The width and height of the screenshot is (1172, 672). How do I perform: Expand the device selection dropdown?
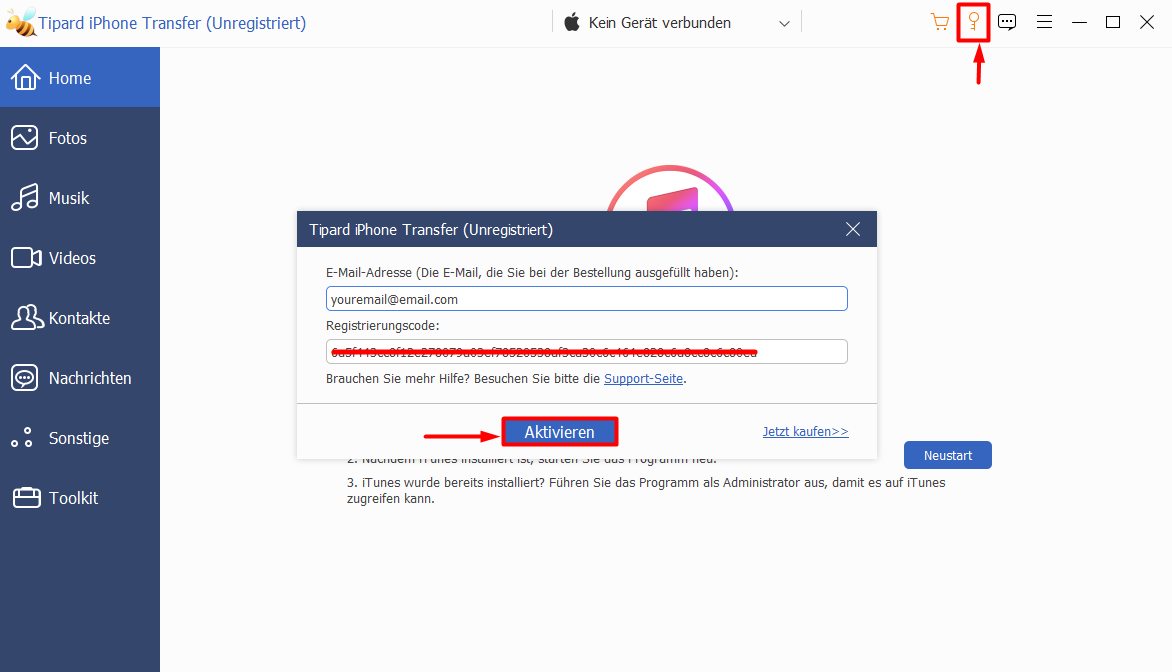[784, 23]
